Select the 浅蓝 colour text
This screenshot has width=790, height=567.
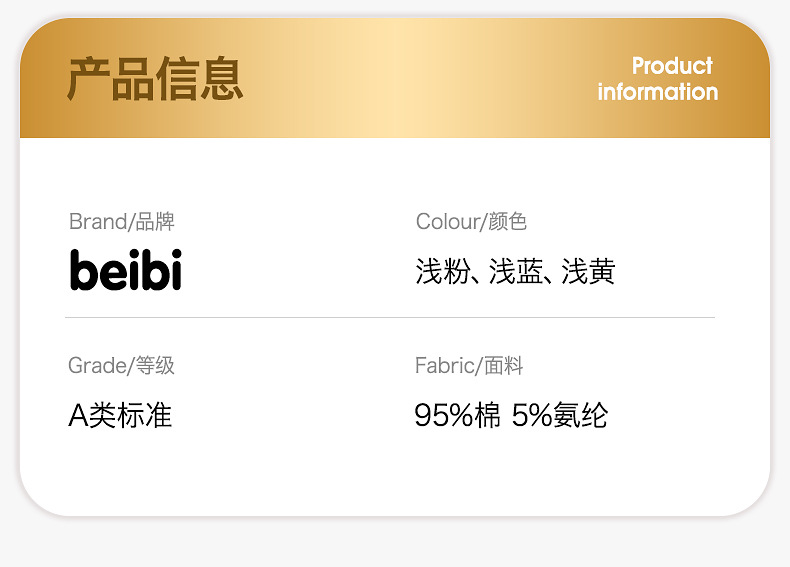[515, 272]
